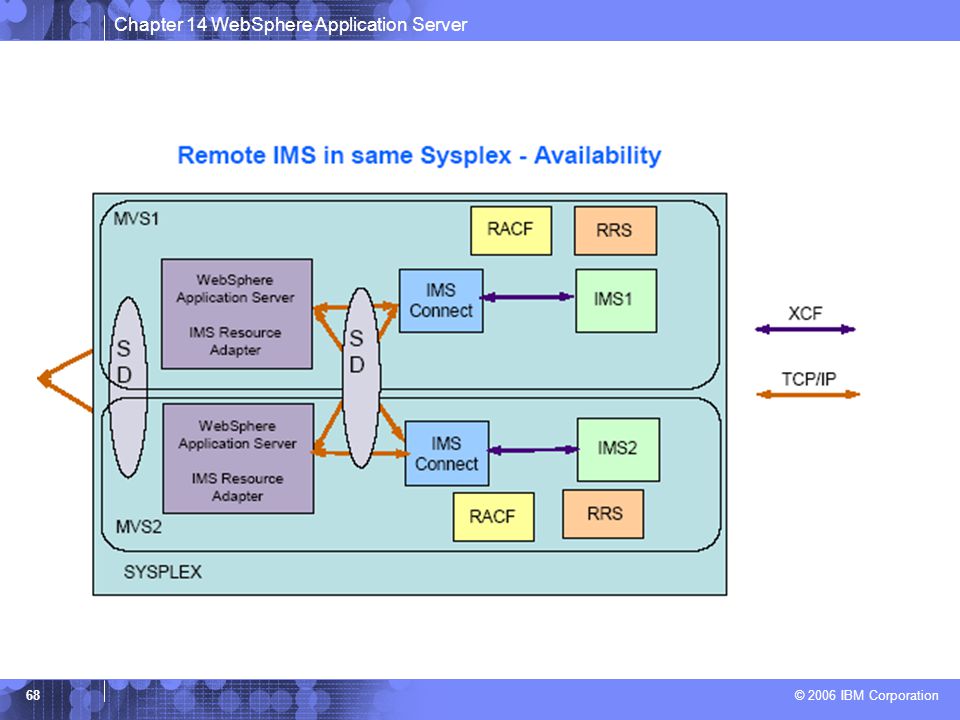Click the orange TCP/IP legend arrow
Screen dimensions: 960x720
click(x=808, y=394)
